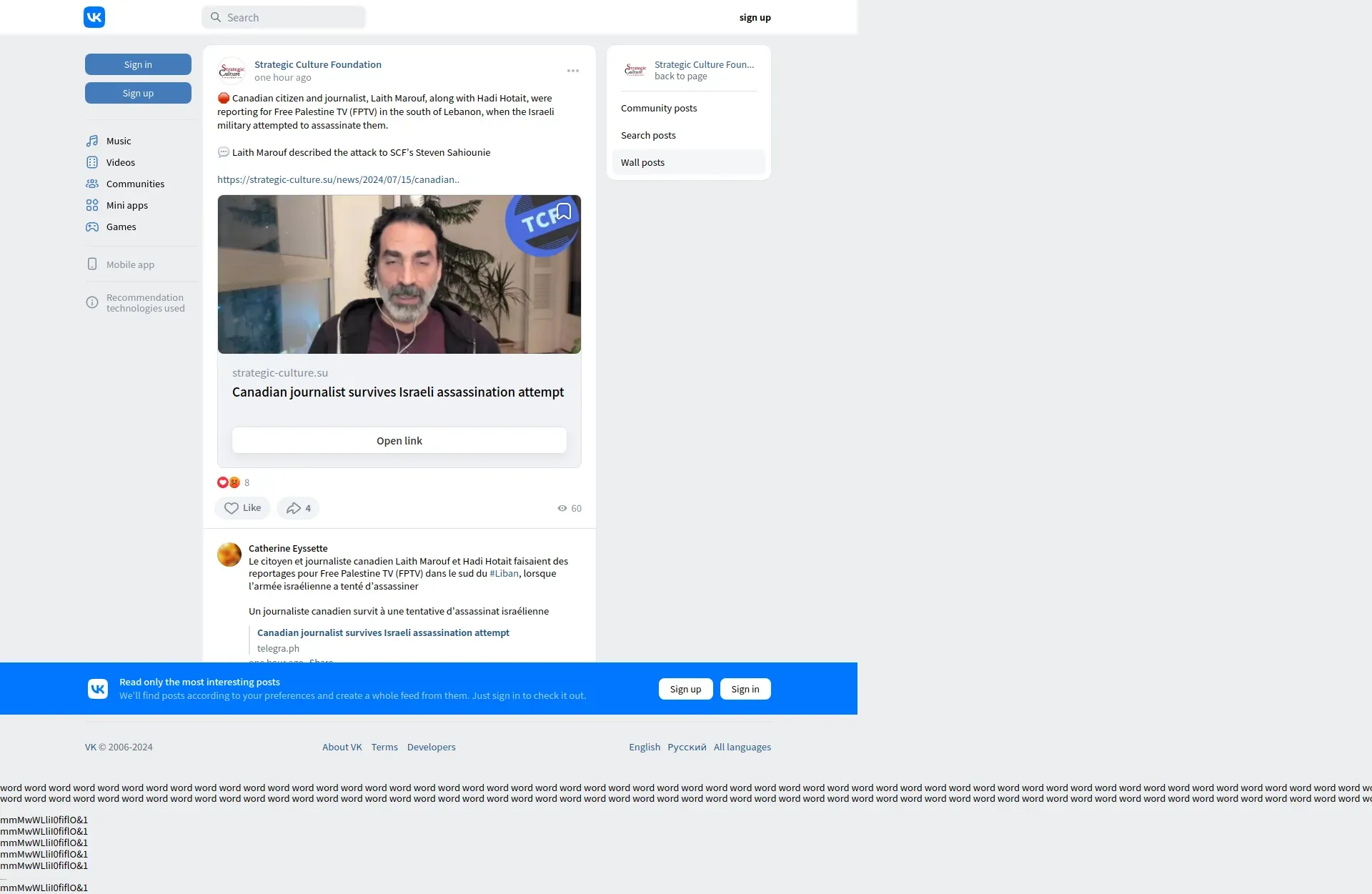
Task: Click the VK logo in the header
Action: pos(94,17)
